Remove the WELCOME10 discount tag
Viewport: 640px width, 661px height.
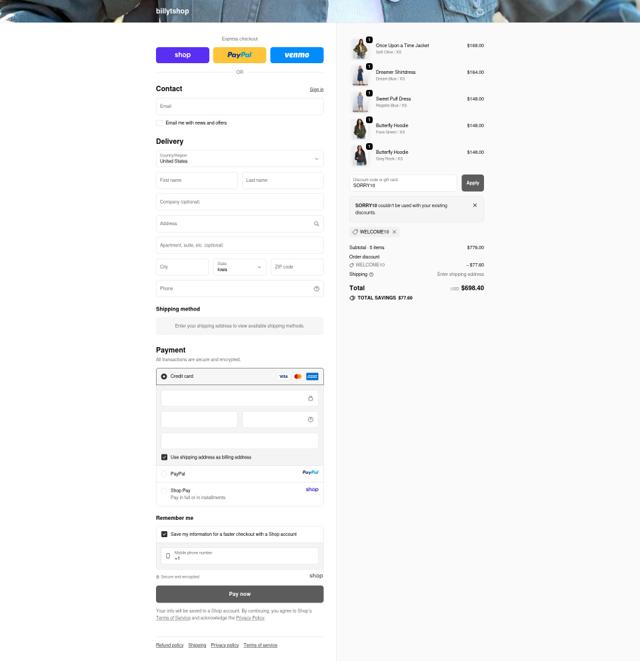click(395, 232)
